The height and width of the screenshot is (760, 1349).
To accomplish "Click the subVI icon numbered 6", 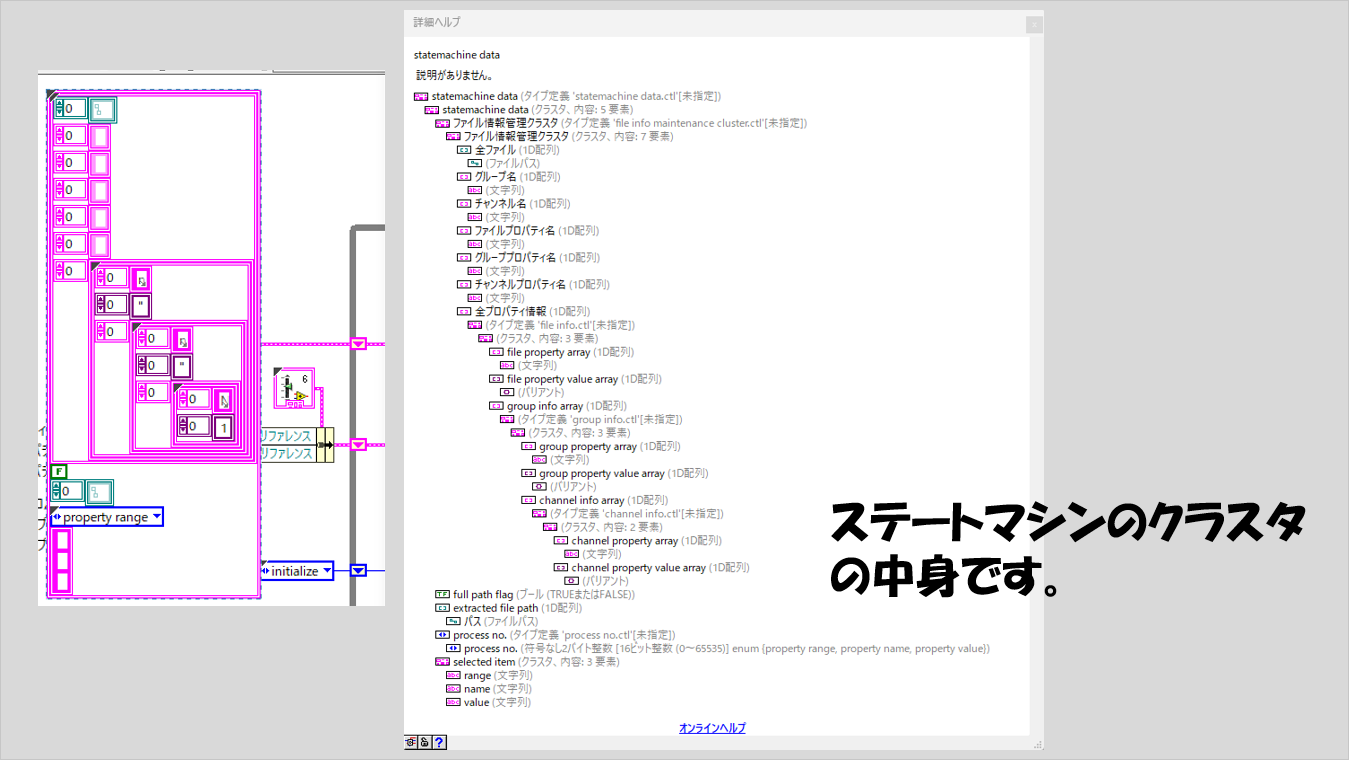I will click(295, 387).
